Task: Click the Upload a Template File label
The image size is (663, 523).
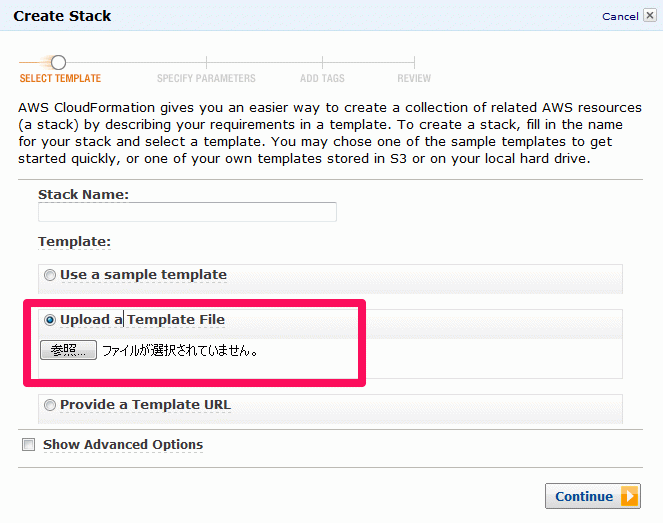Action: 142,320
